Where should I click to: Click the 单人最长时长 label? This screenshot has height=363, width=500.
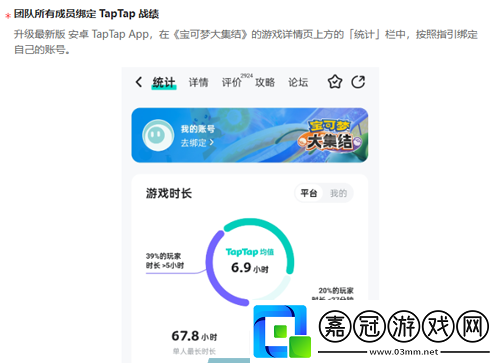coord(194,351)
